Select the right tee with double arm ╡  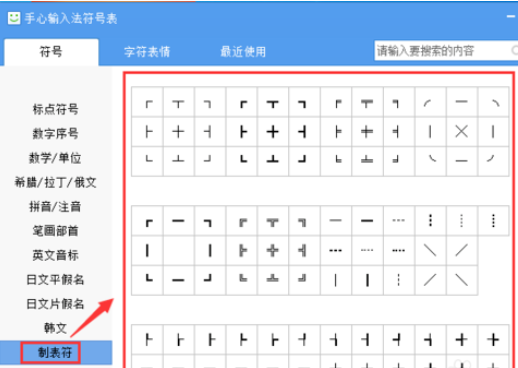398,132
